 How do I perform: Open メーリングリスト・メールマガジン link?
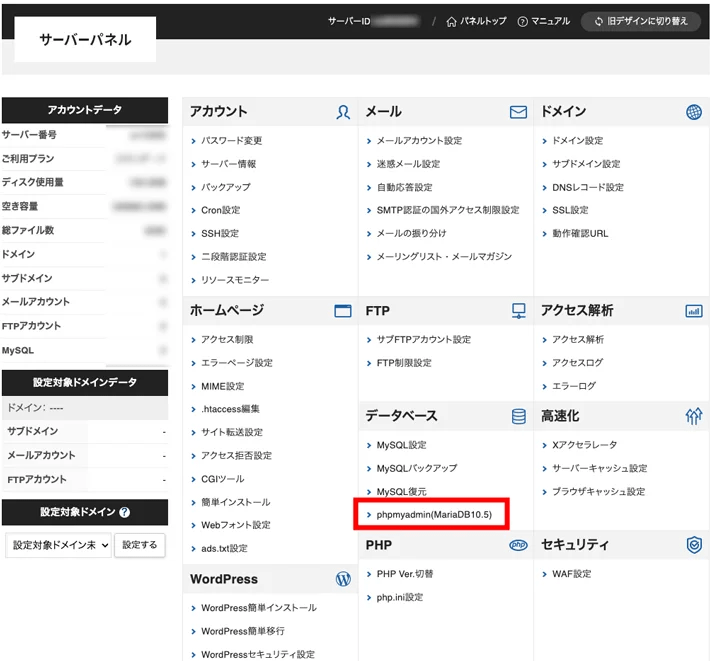(444, 257)
